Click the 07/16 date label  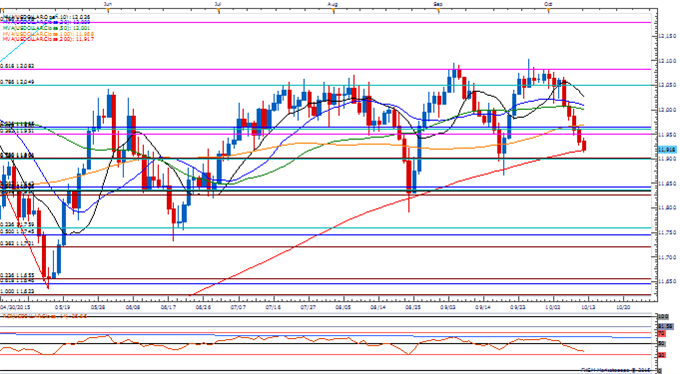tap(273, 307)
